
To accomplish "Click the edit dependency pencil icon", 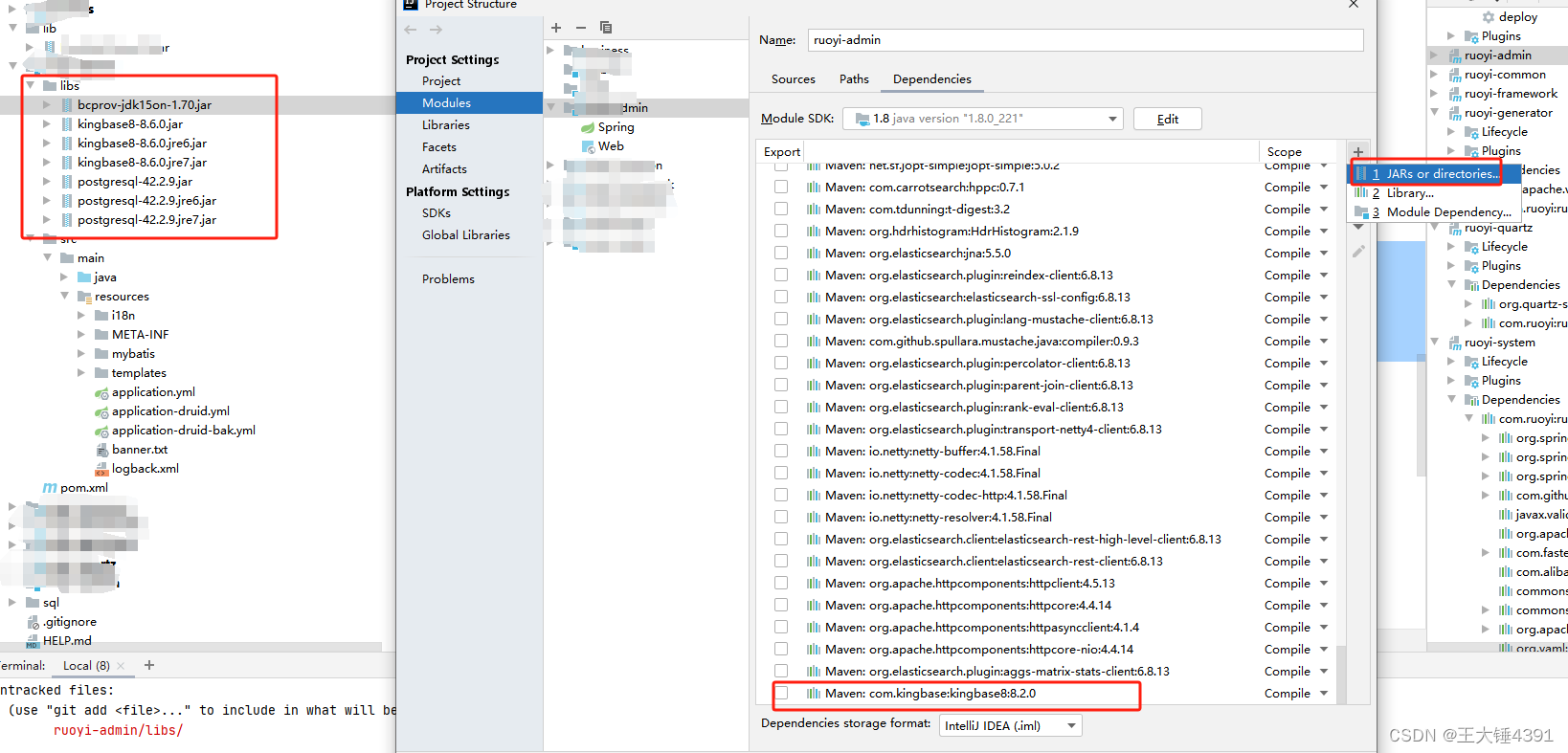I will [x=1358, y=252].
